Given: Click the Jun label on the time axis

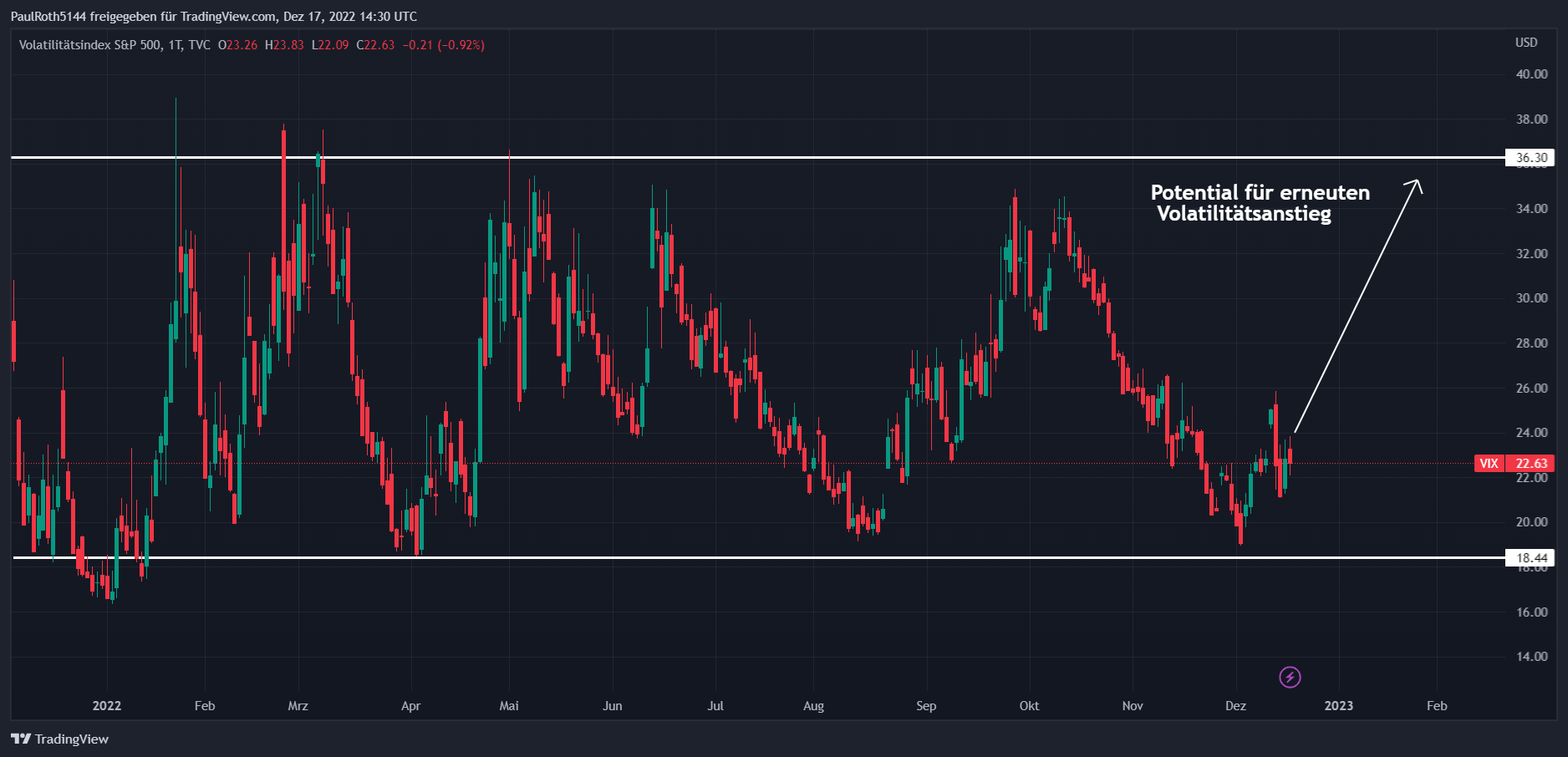Looking at the screenshot, I should (613, 706).
